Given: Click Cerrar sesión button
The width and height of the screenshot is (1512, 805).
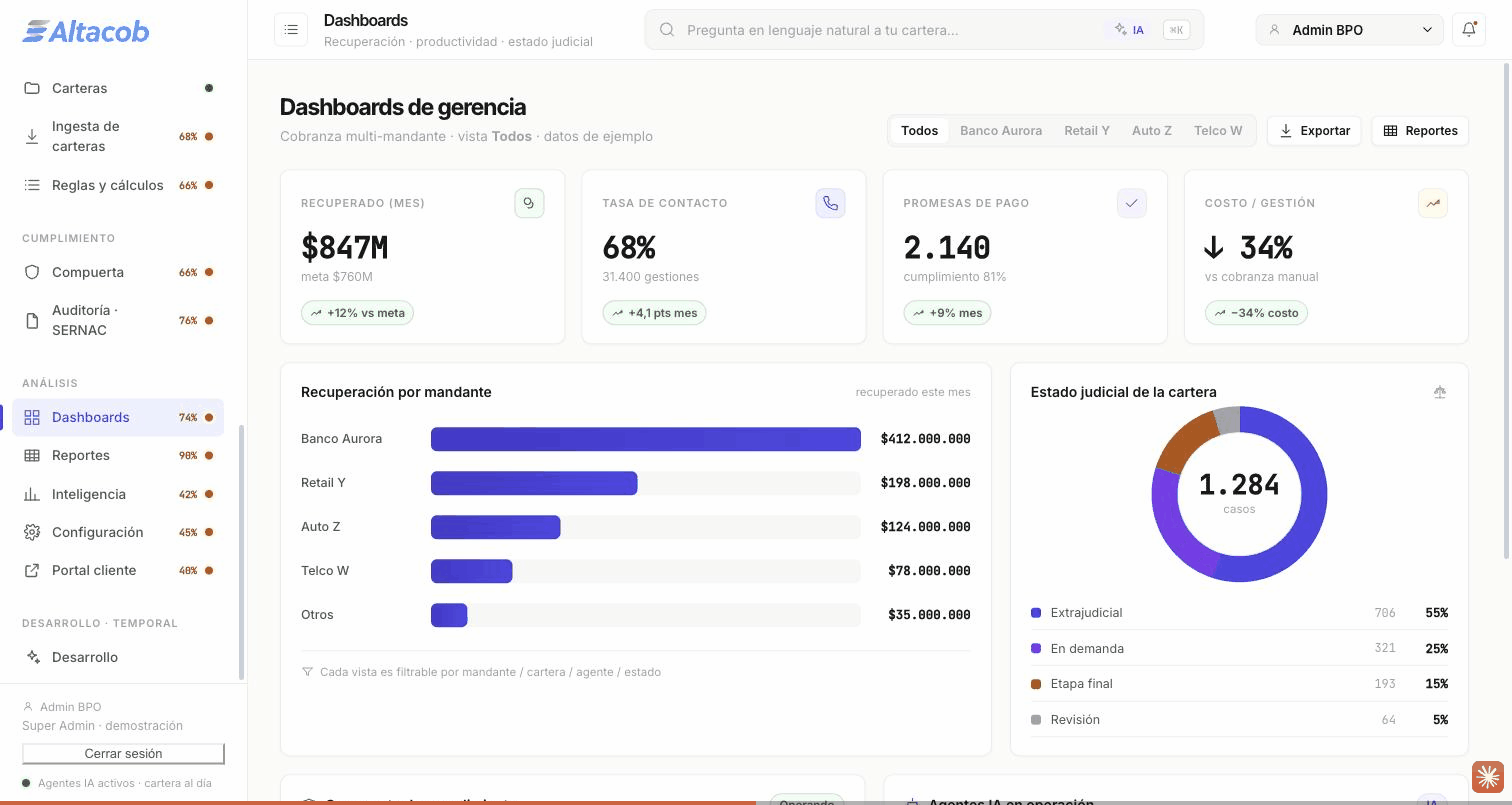Looking at the screenshot, I should (123, 753).
